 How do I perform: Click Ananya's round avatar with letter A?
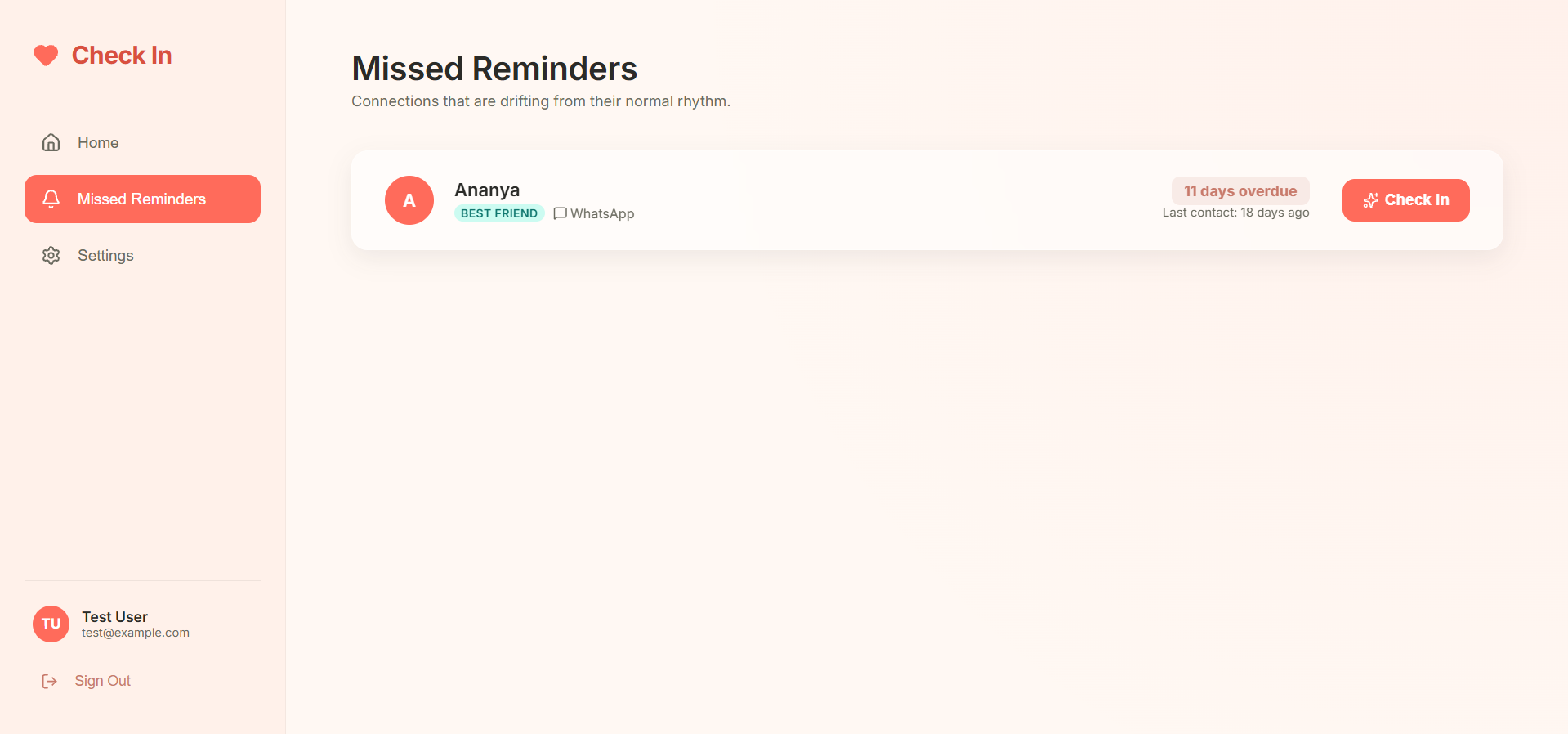coord(409,200)
